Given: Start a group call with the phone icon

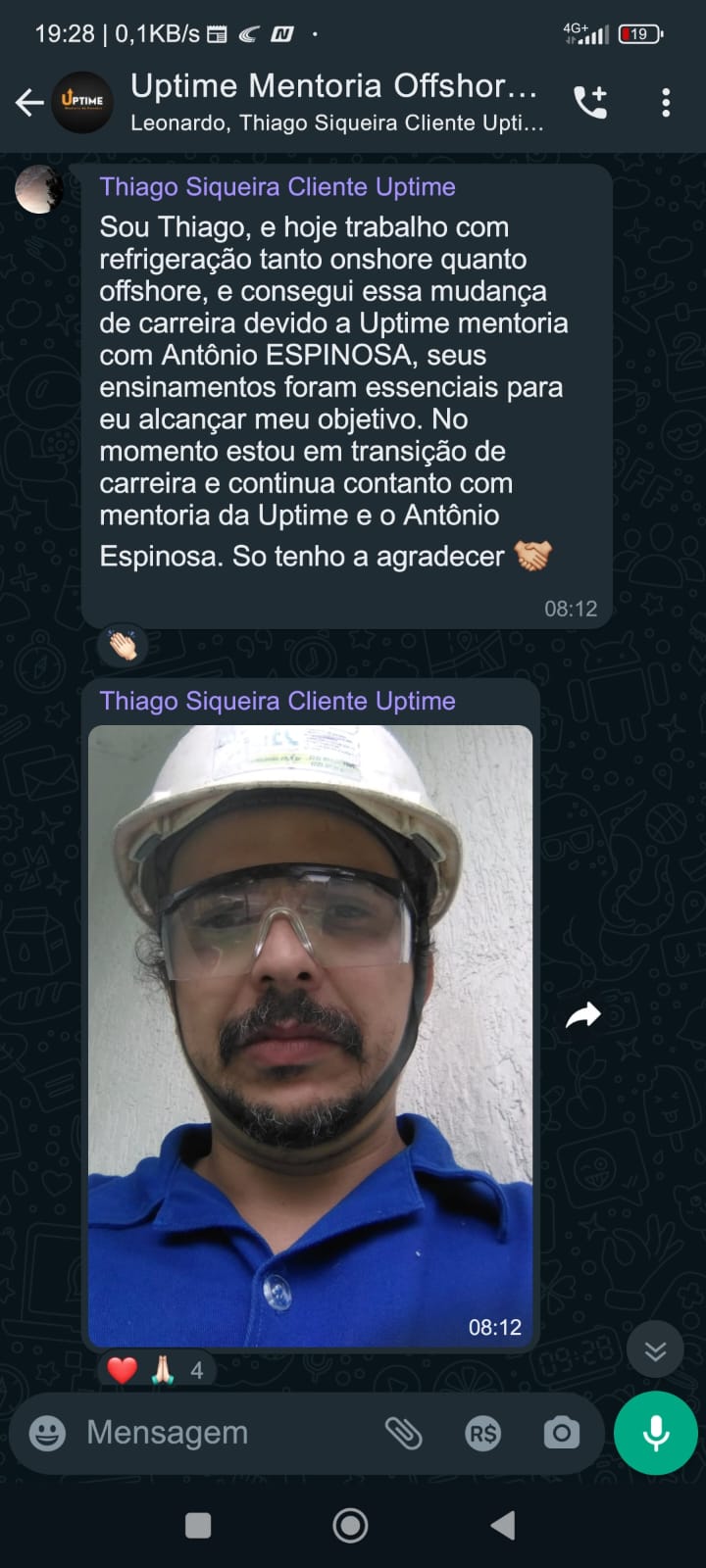Looking at the screenshot, I should click(x=590, y=102).
